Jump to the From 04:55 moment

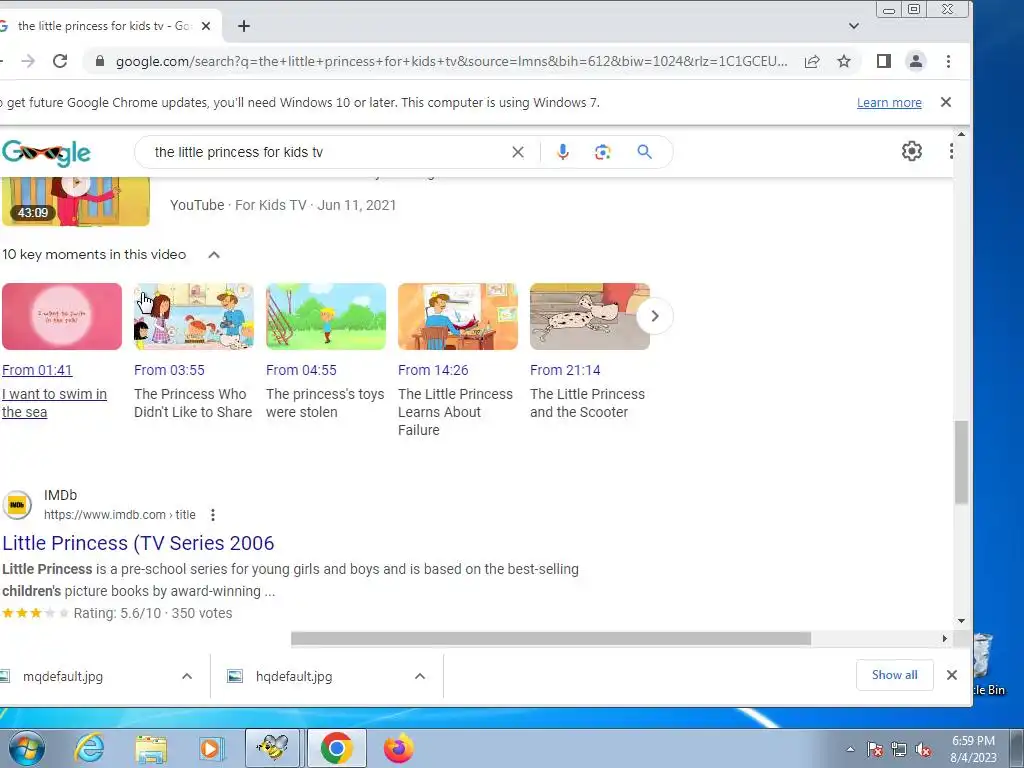pos(301,370)
